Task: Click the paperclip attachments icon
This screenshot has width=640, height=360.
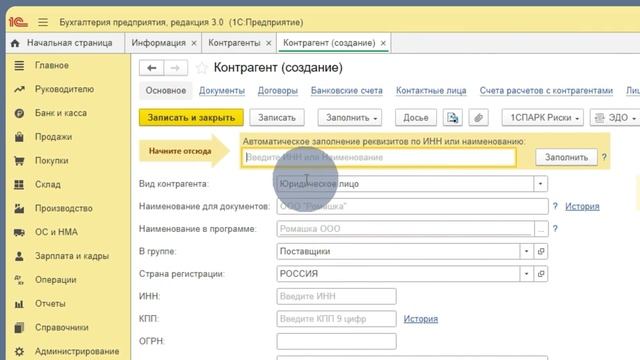Action: pos(478,118)
